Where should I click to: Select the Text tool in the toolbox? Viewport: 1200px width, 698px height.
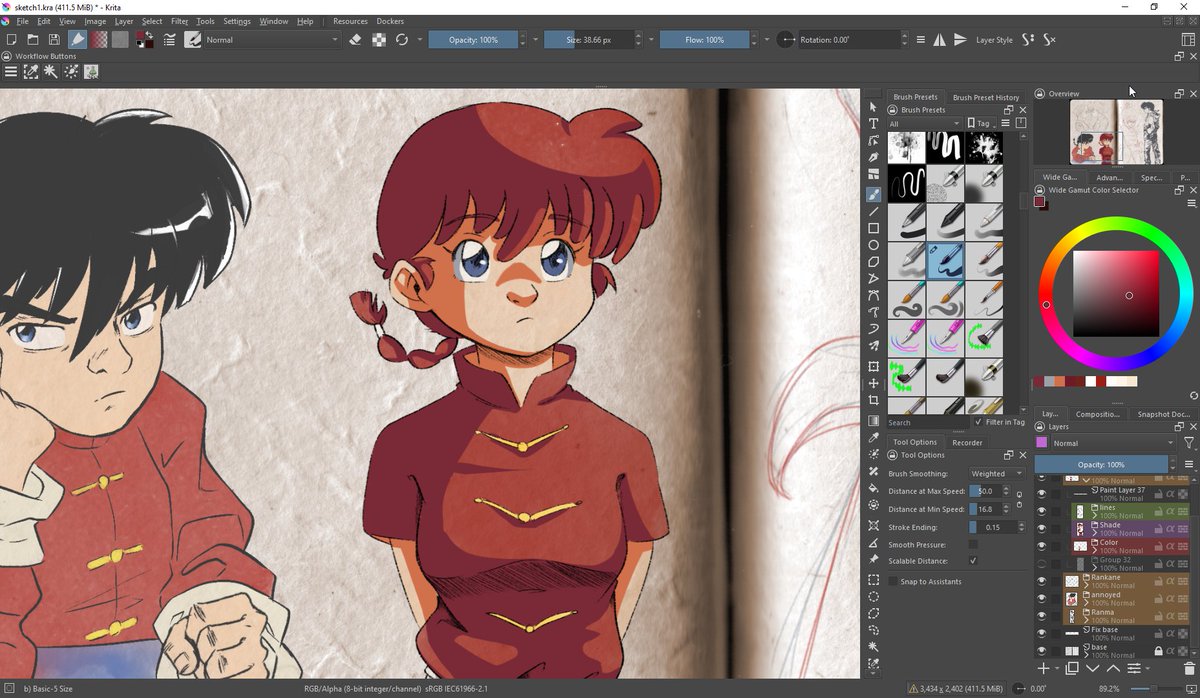(873, 124)
